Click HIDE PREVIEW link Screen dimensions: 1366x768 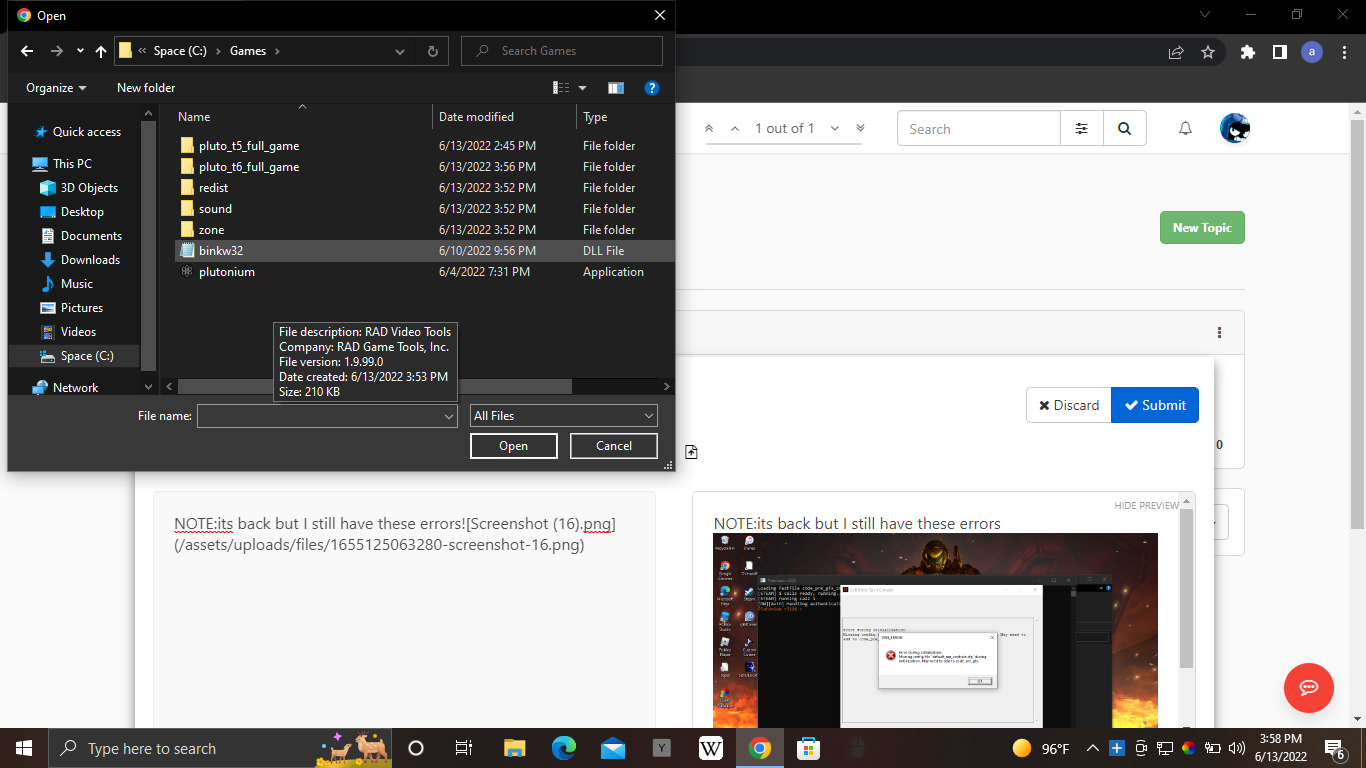1147,506
